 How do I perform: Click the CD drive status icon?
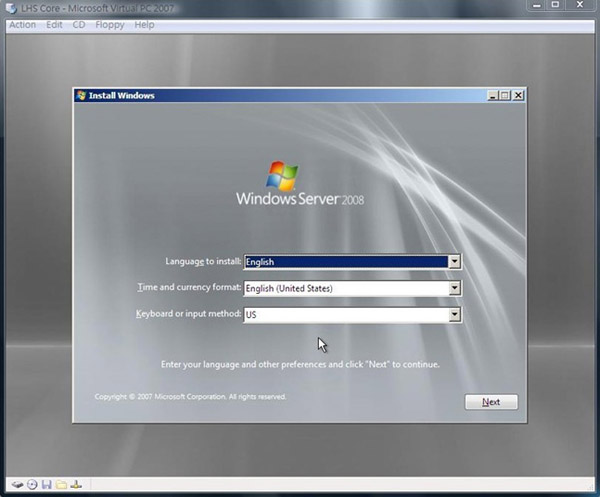pos(32,485)
